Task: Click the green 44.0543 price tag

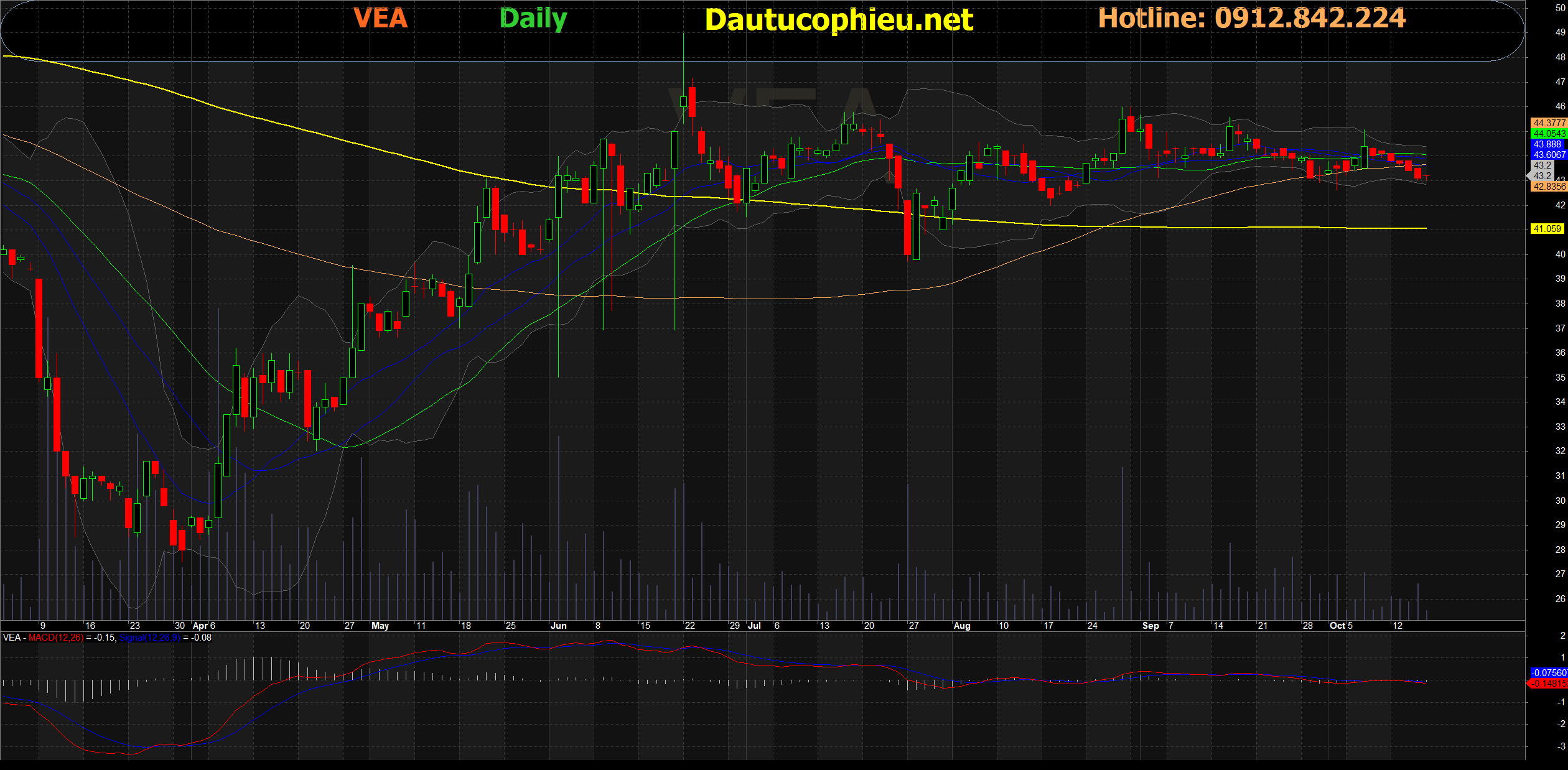Action: click(1548, 134)
